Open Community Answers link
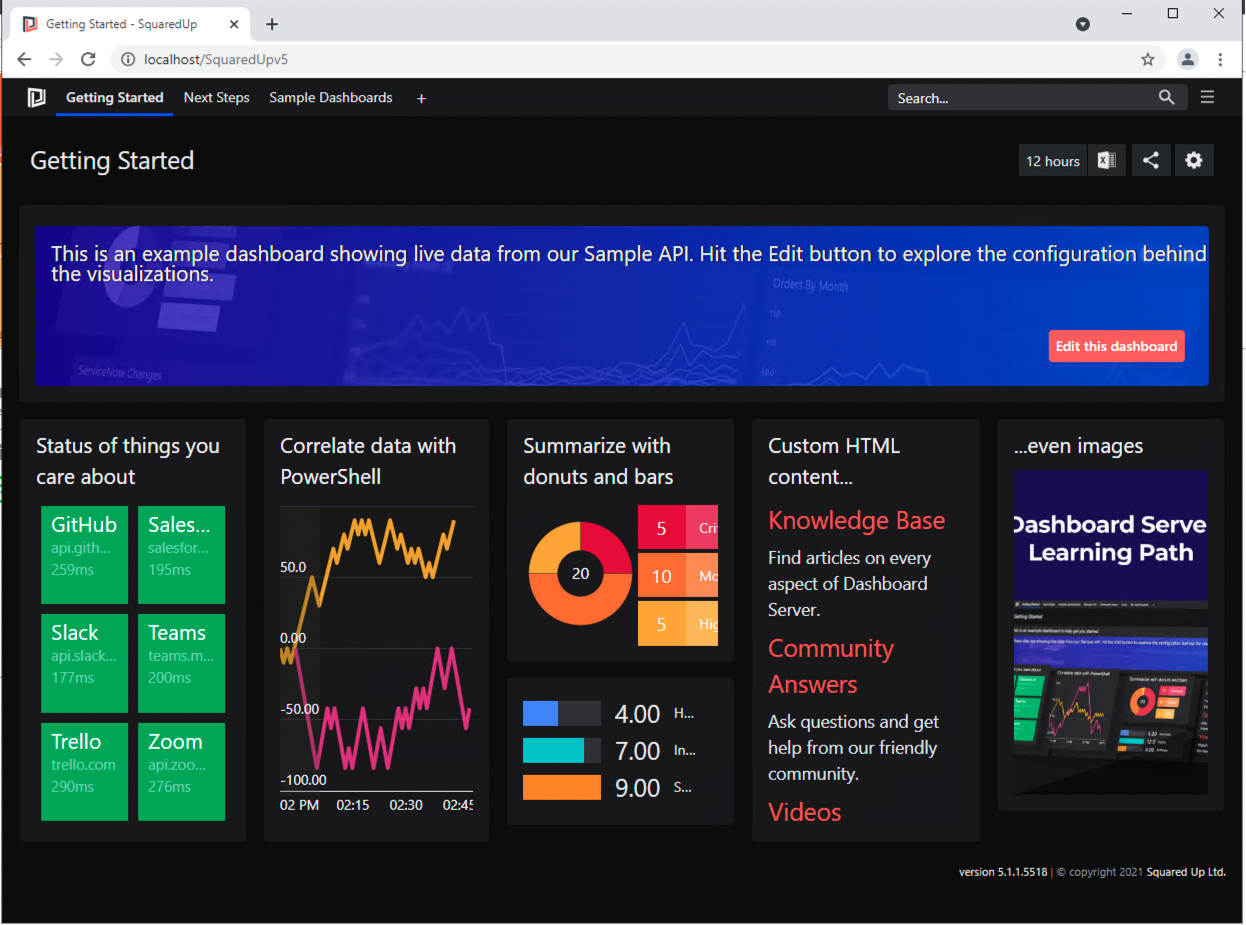The height and width of the screenshot is (925, 1246). click(830, 666)
